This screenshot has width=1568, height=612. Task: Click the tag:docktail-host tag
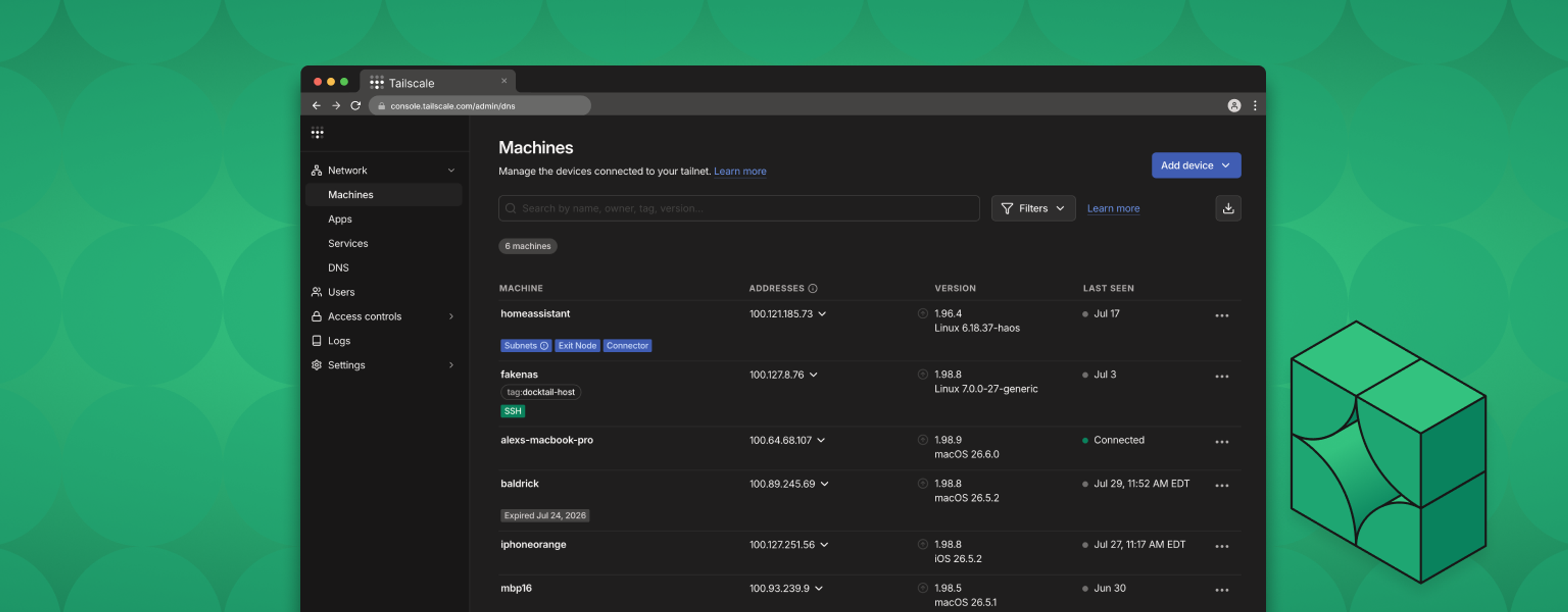point(541,392)
